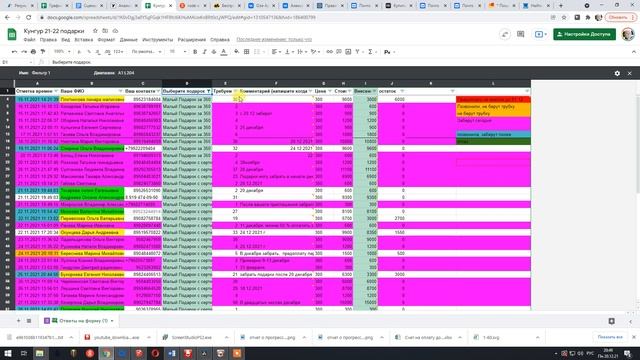The image size is (640, 360).
Task: Open the Borders tool
Action: [x=247, y=52]
